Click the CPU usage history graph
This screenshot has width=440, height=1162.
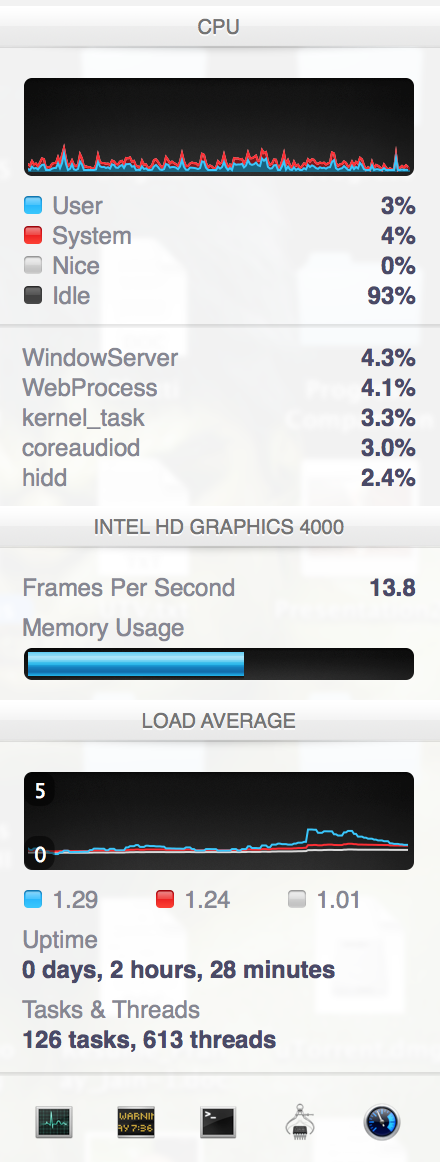pos(219,127)
